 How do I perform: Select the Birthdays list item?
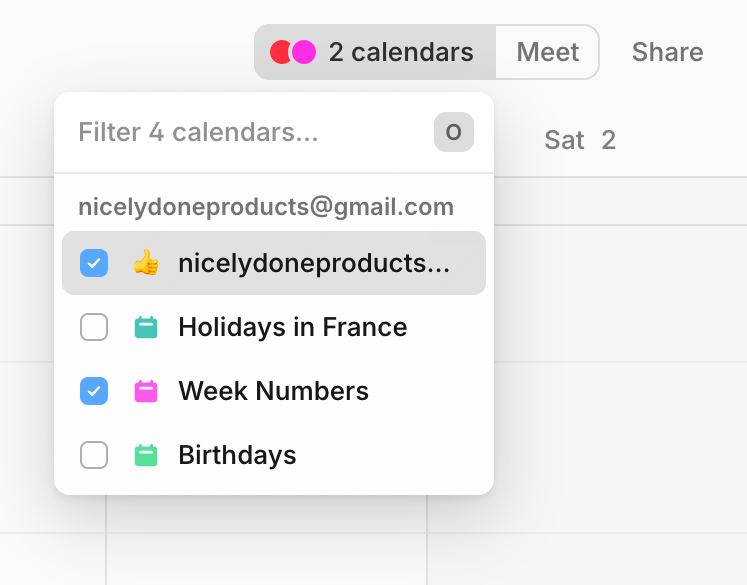pyautogui.click(x=237, y=456)
